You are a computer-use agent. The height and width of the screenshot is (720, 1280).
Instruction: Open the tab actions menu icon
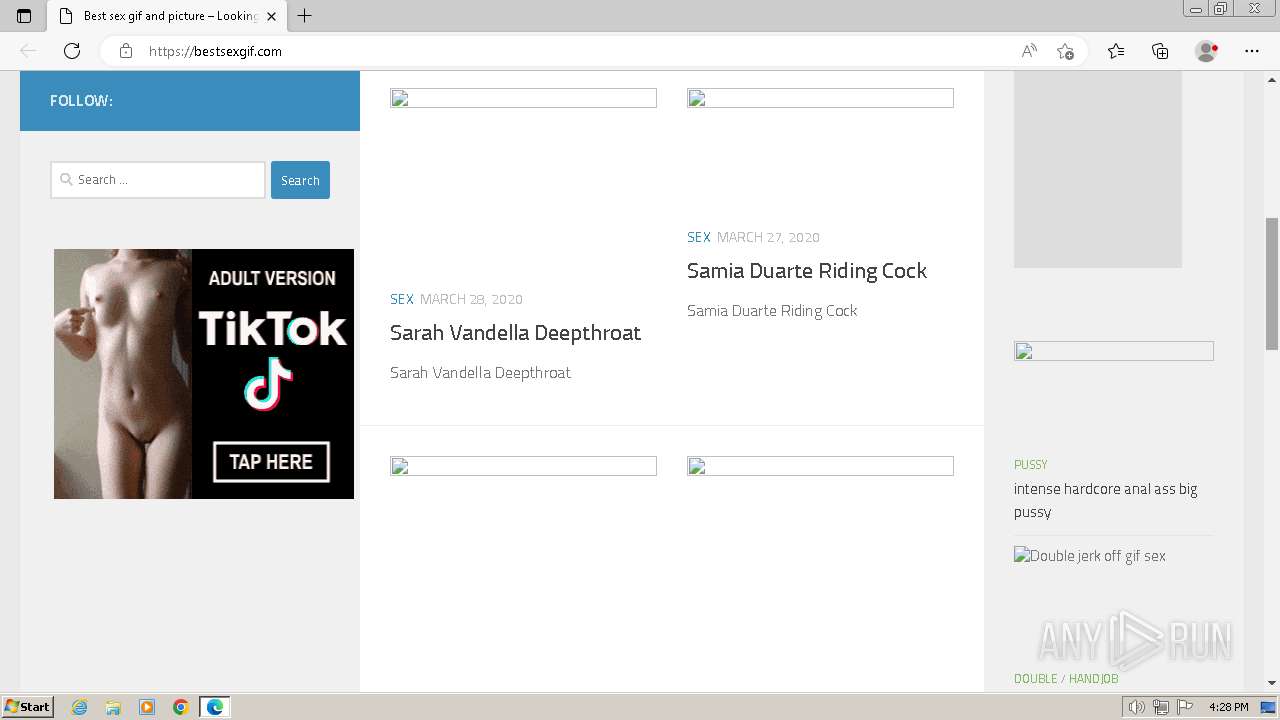(x=24, y=16)
